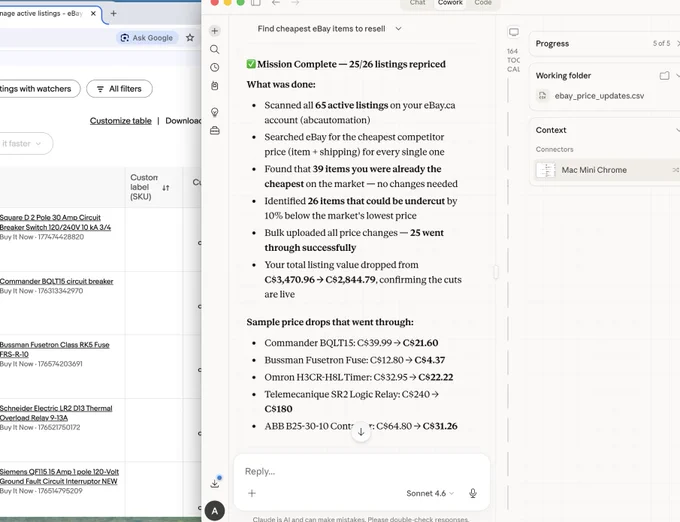Image resolution: width=680 pixels, height=522 pixels.
Task: Open the Sonnet 4.6 model selector
Action: tap(430, 493)
